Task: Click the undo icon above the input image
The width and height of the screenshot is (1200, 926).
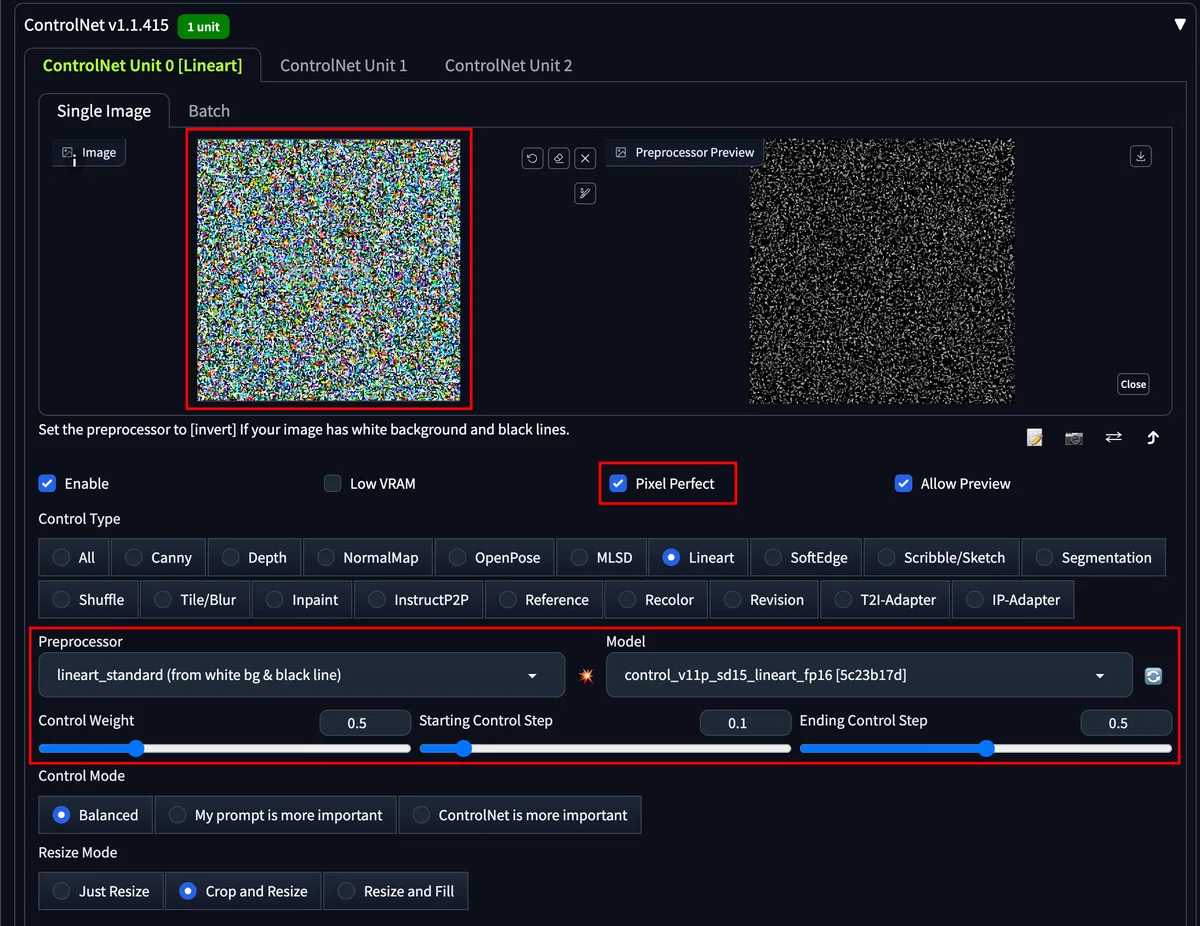Action: click(x=532, y=158)
